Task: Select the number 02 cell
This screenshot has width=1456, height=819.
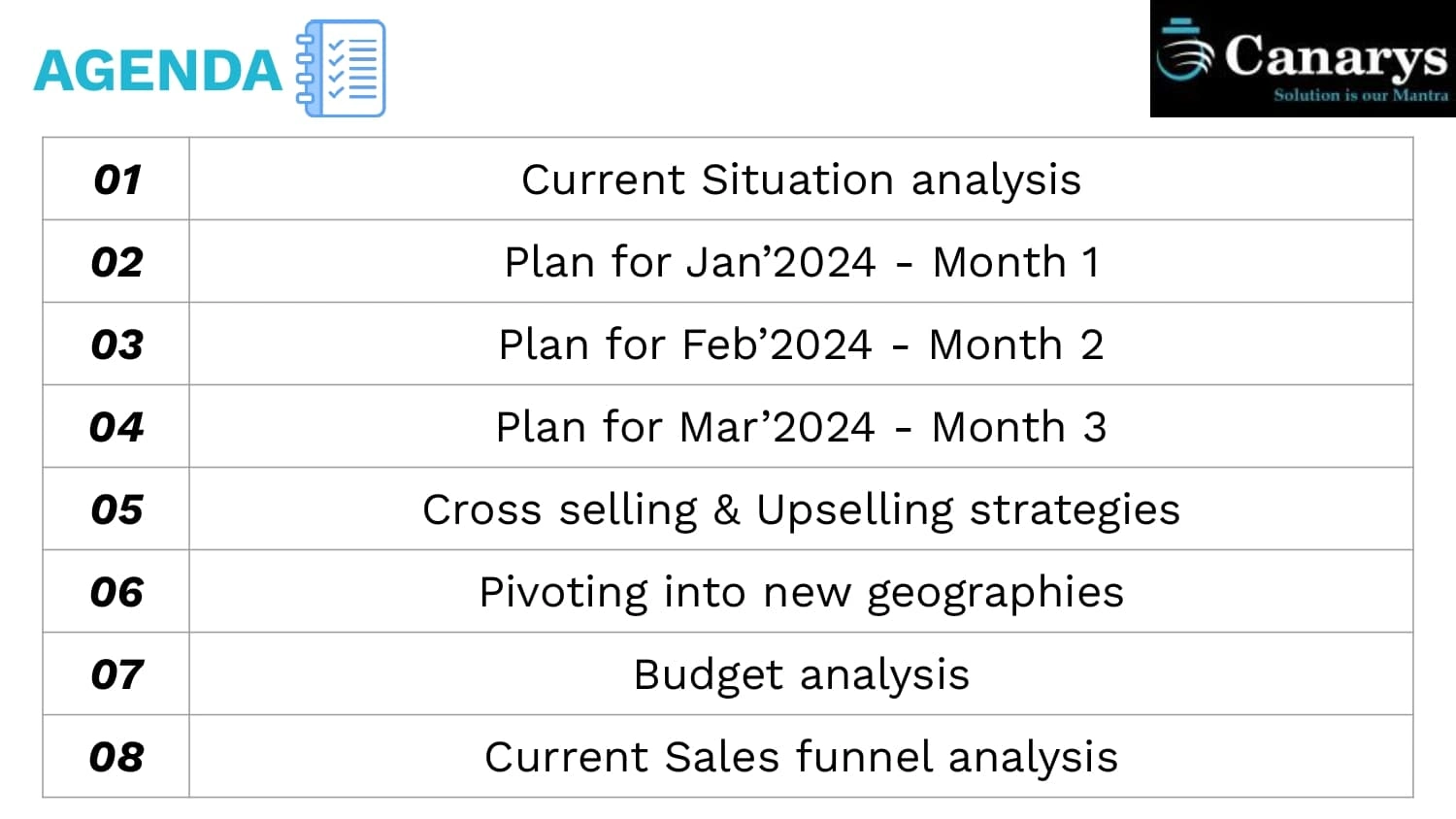Action: (116, 262)
